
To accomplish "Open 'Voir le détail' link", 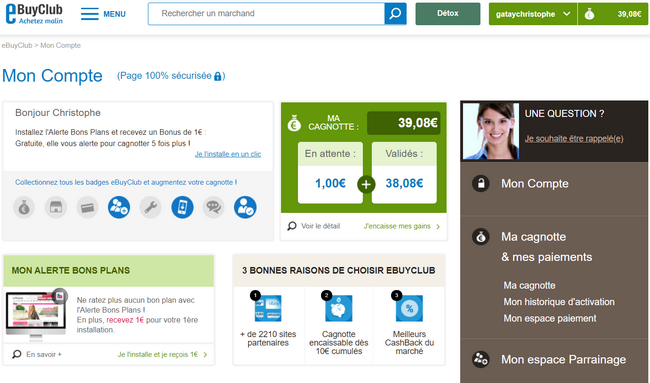I will tap(320, 226).
